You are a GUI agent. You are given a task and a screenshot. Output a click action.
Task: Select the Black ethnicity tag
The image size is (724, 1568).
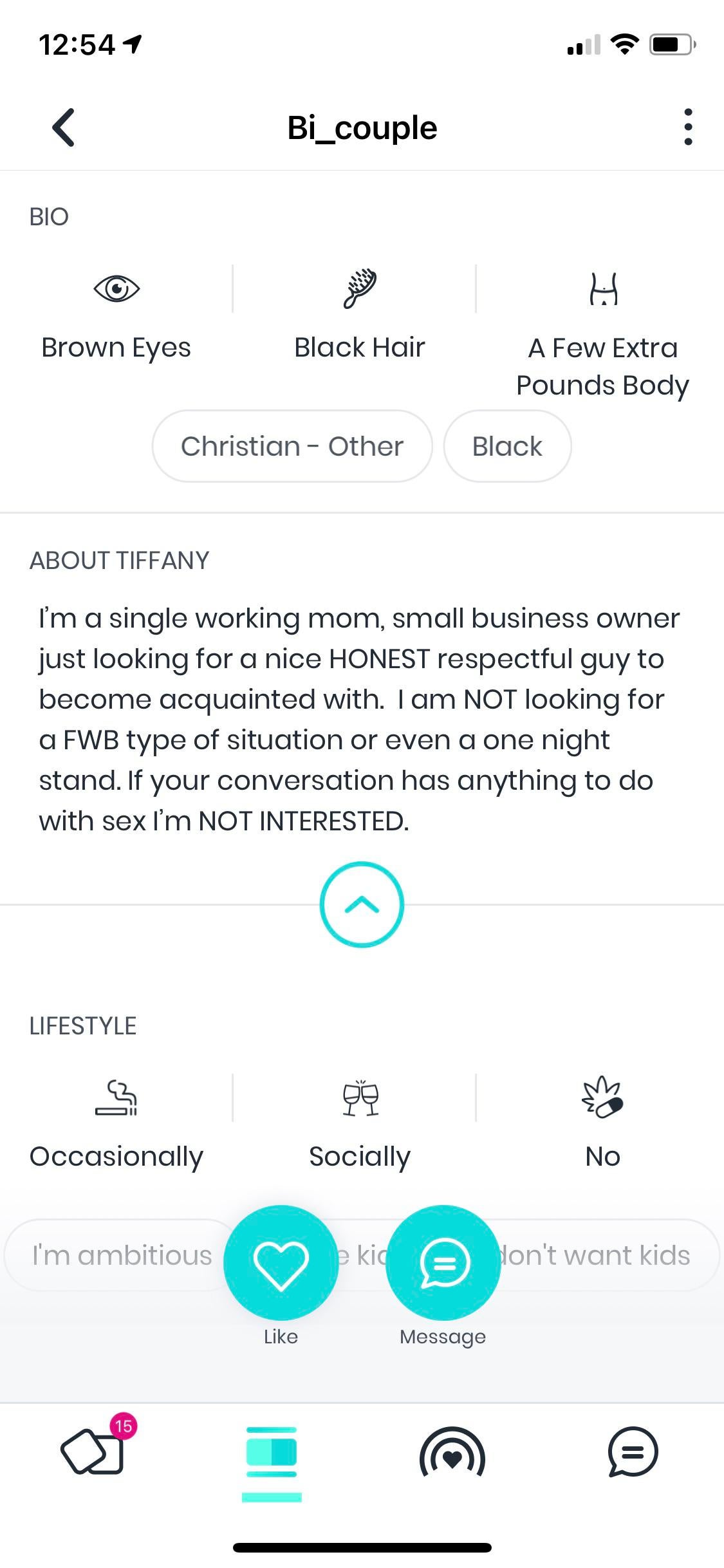tap(507, 446)
